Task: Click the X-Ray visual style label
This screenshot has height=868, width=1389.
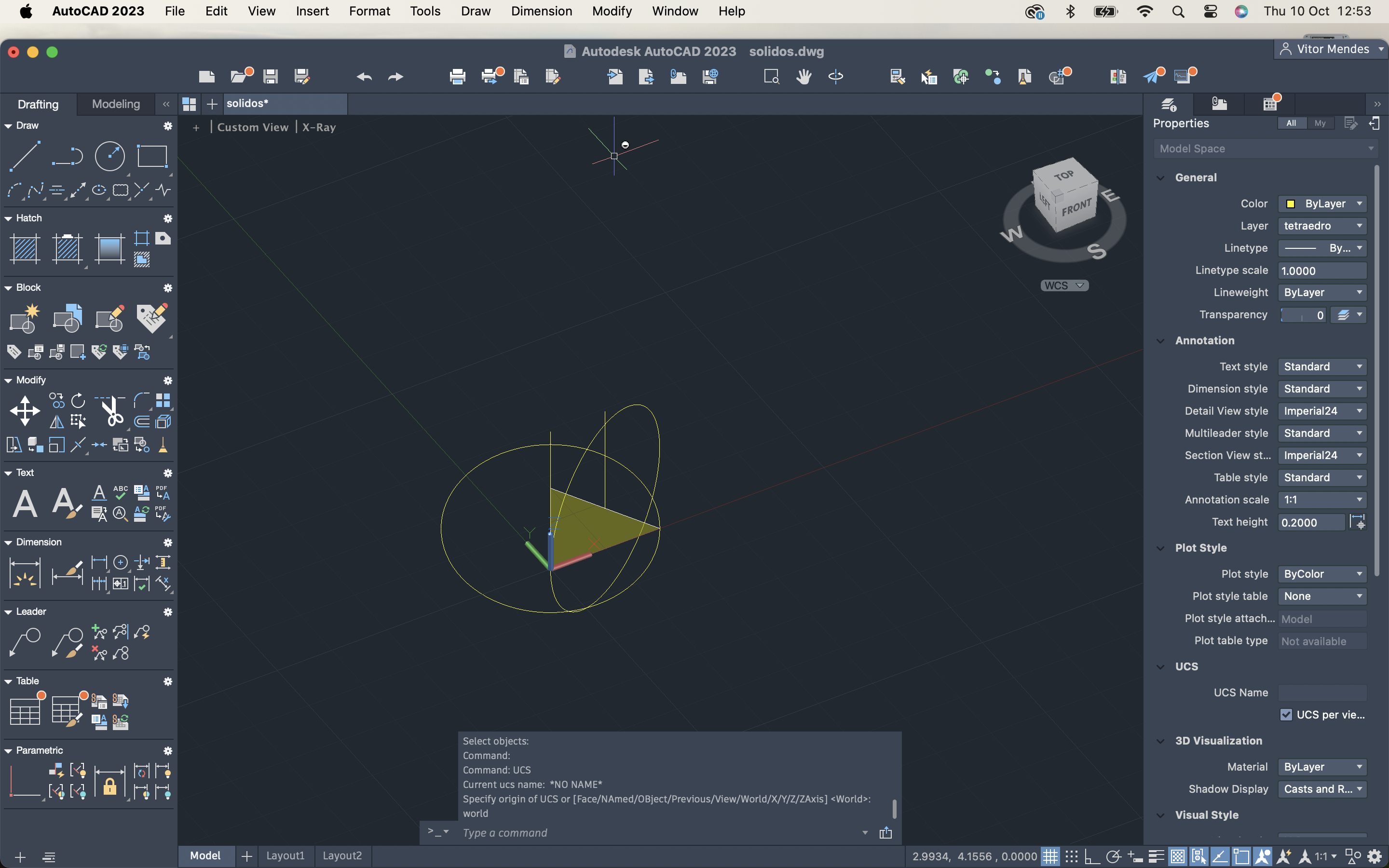Action: tap(318, 127)
